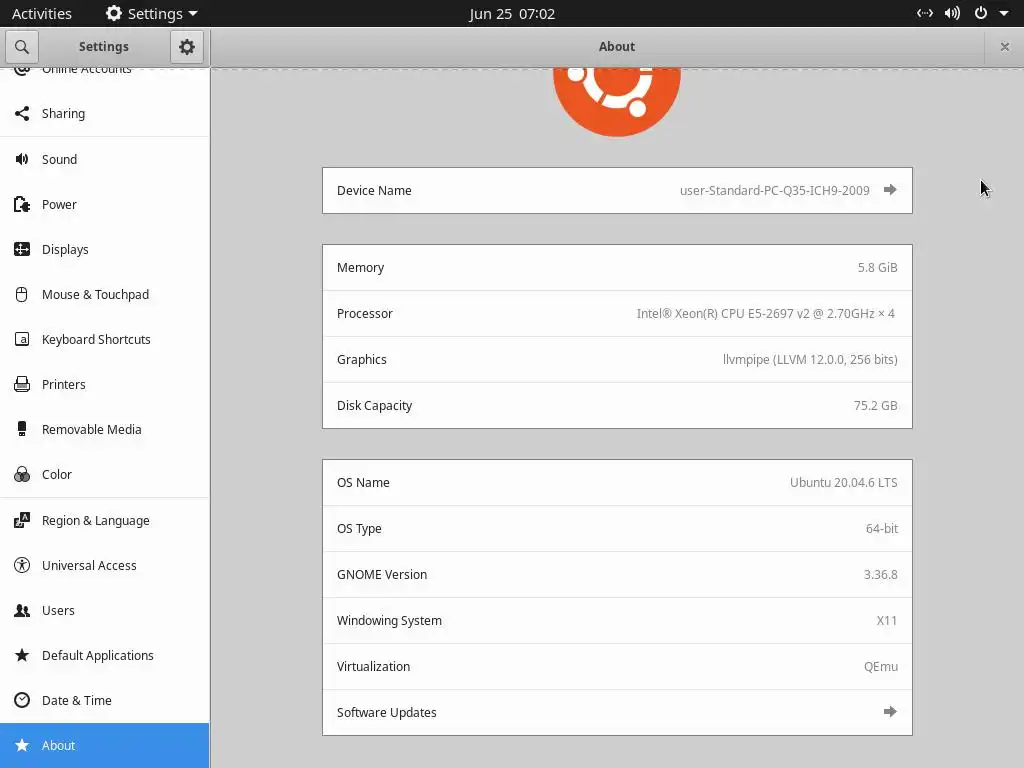Click the Color icon in sidebar
This screenshot has width=1024, height=768.
(22, 475)
